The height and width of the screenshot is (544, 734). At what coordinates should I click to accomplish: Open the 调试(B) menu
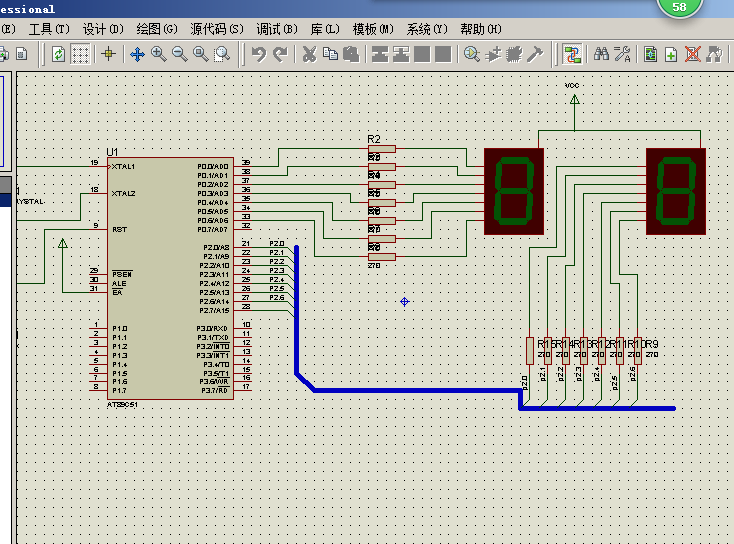point(277,29)
